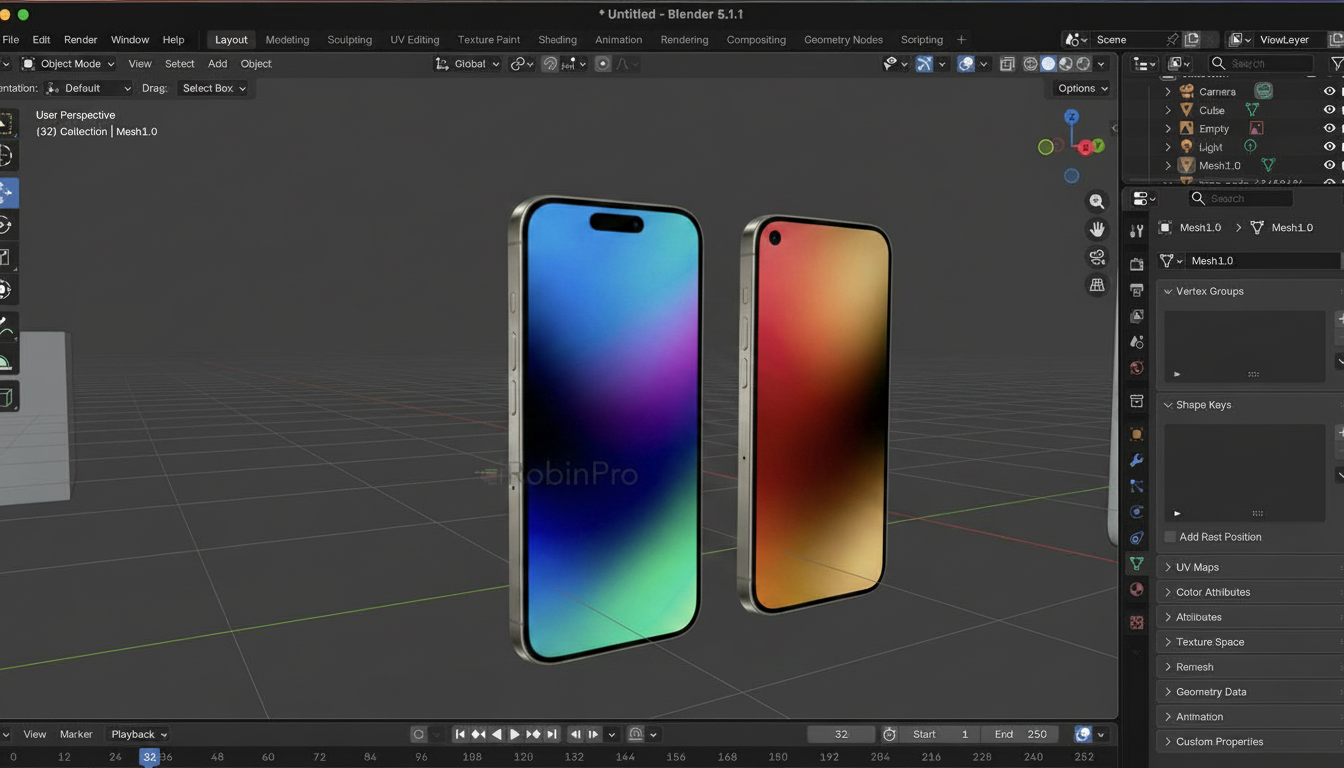Click frame 32 marker on timeline
The width and height of the screenshot is (1344, 768).
[149, 757]
